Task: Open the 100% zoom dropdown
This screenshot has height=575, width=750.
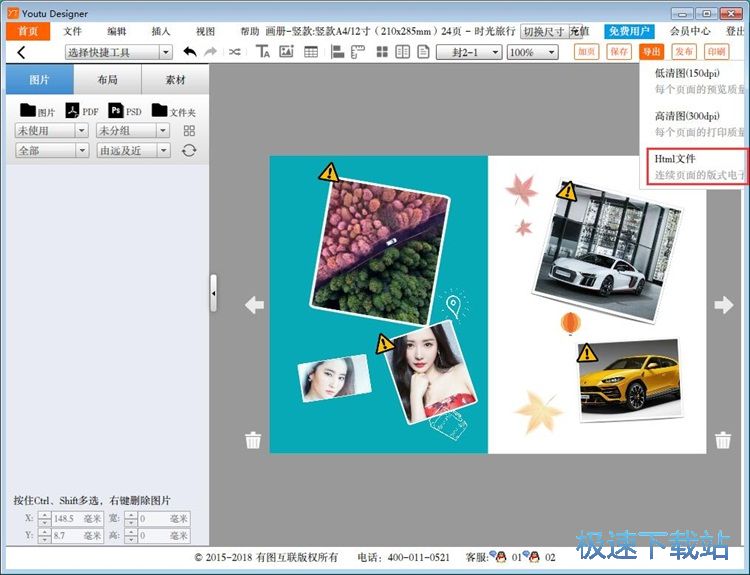Action: (x=532, y=52)
